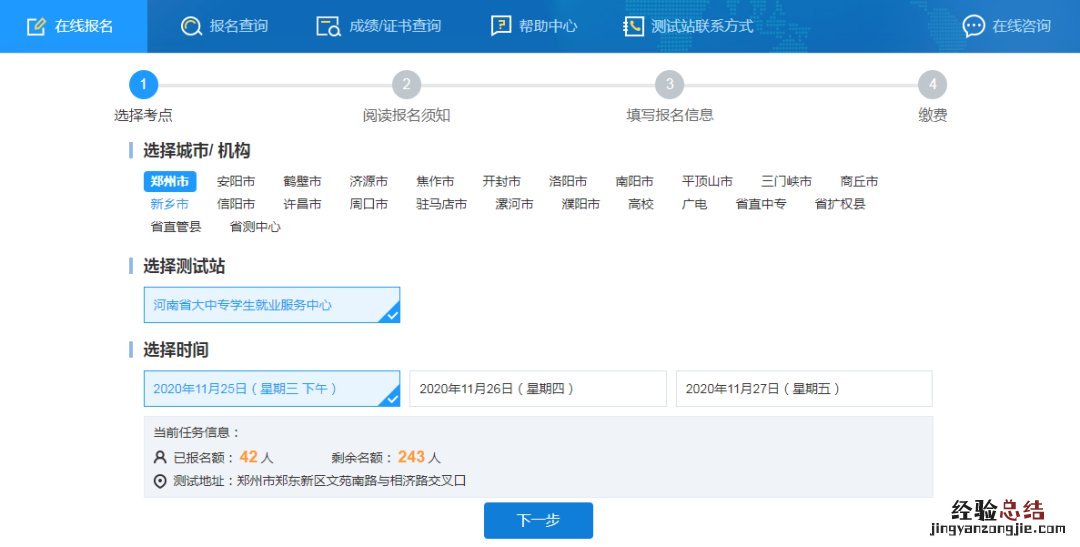Pick 省测中心 from the institution list

coord(255,227)
